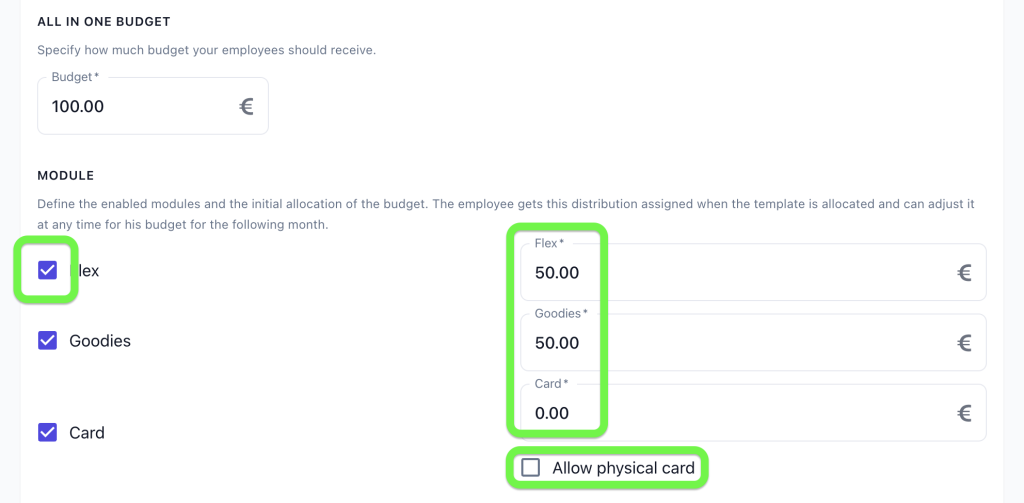This screenshot has height=503, width=1024.
Task: Click into the Goodies amount field
Action: tap(754, 342)
